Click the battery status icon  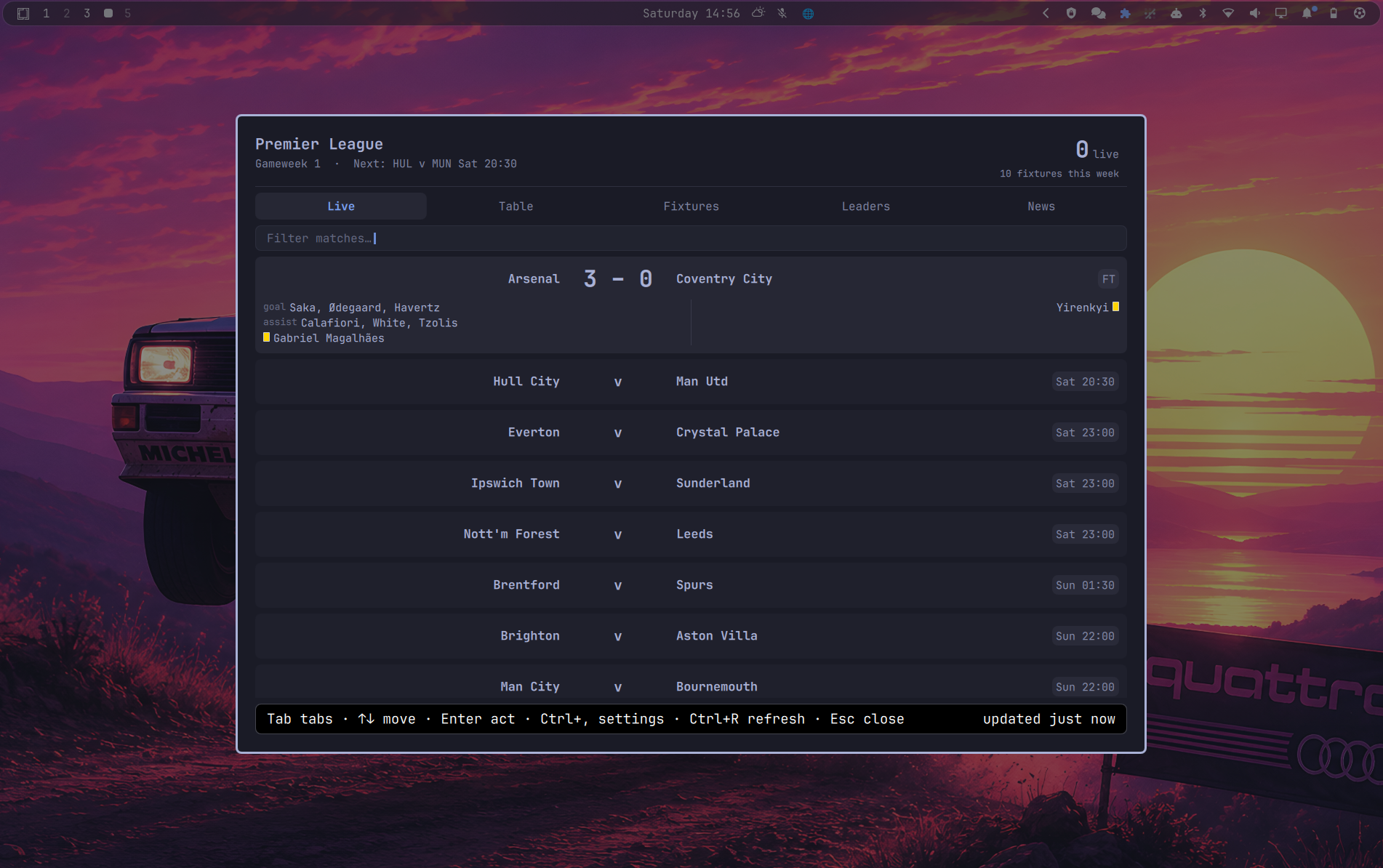point(1334,13)
